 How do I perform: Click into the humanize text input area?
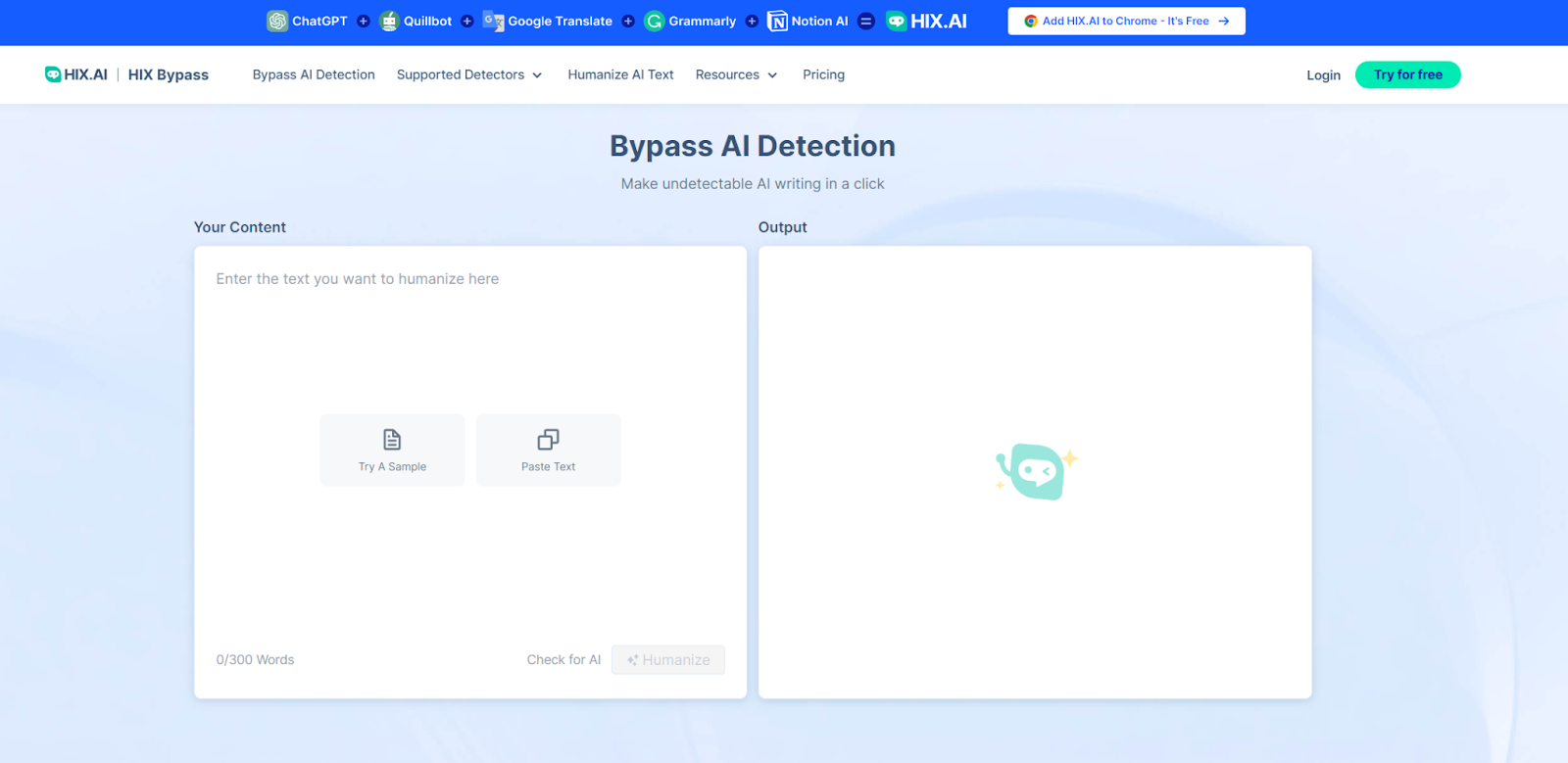coord(470,333)
